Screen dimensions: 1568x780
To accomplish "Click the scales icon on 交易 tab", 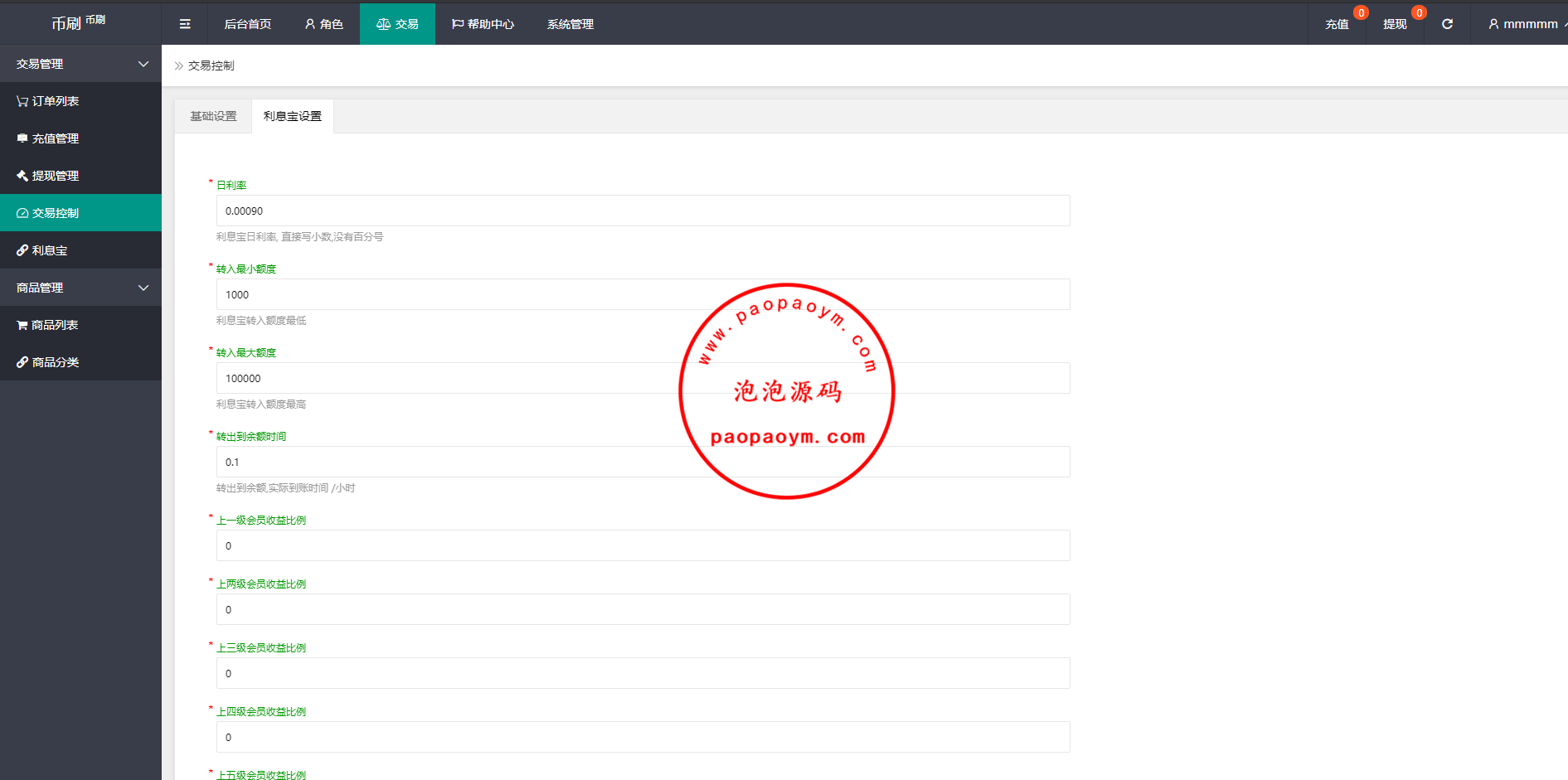I will tap(383, 24).
